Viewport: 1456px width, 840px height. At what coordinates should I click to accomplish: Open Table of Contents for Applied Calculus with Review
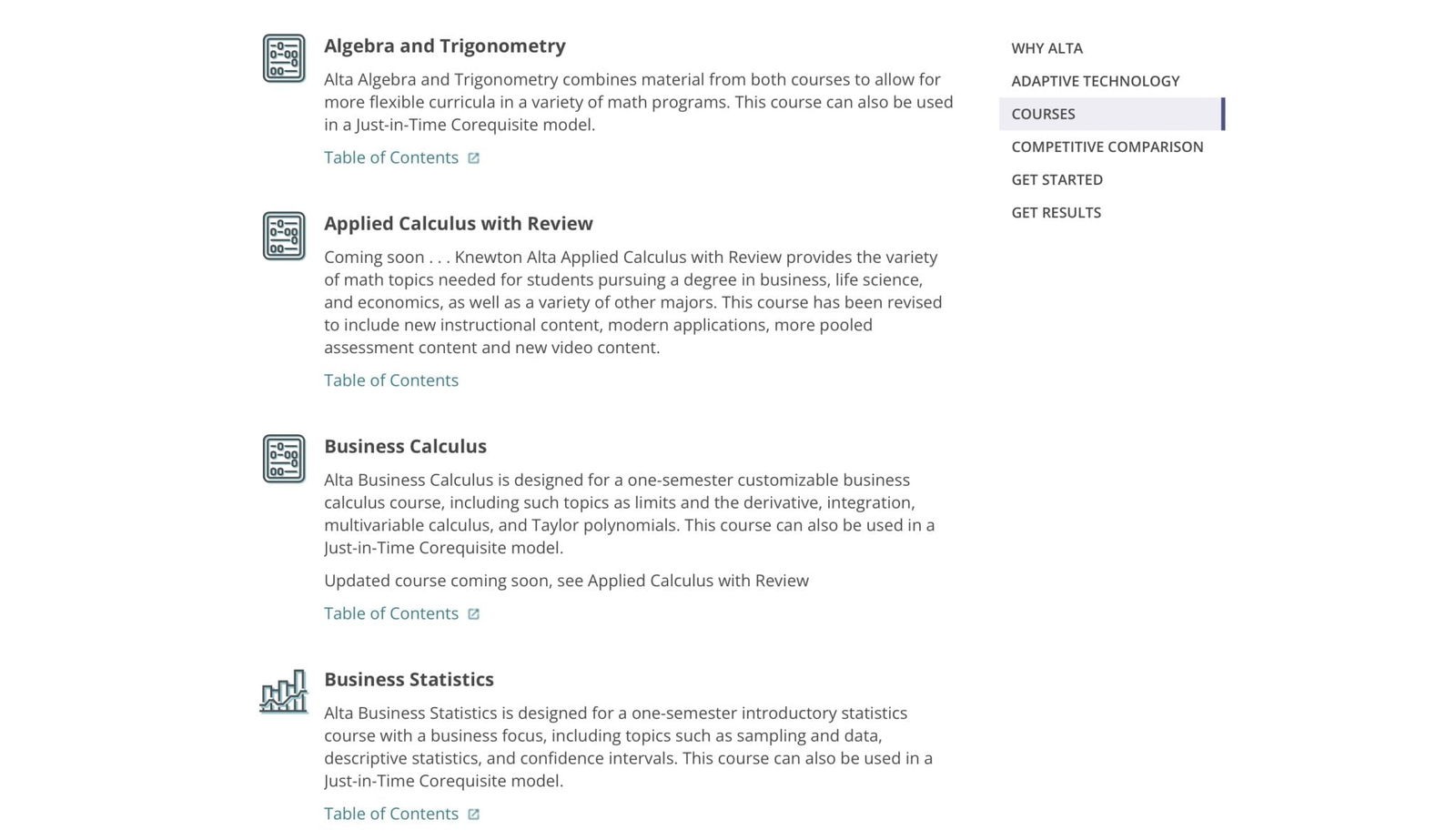coord(391,380)
